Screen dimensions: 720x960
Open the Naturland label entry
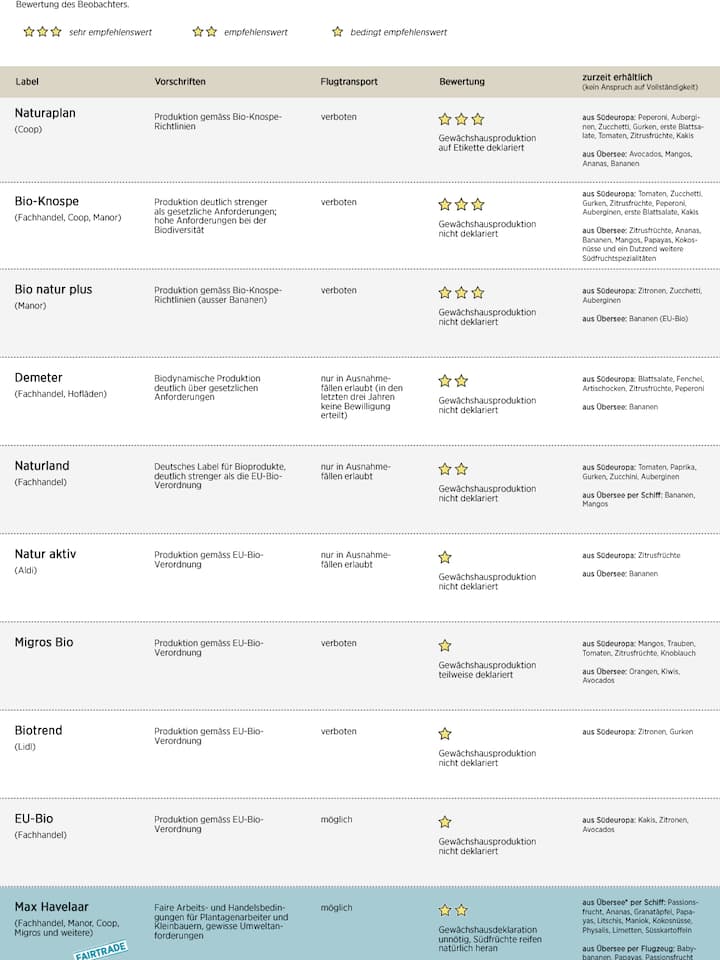[x=42, y=466]
